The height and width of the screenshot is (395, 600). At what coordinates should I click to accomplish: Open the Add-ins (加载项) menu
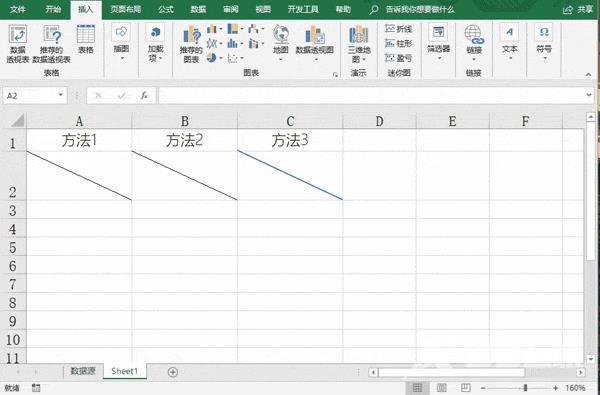tap(155, 44)
